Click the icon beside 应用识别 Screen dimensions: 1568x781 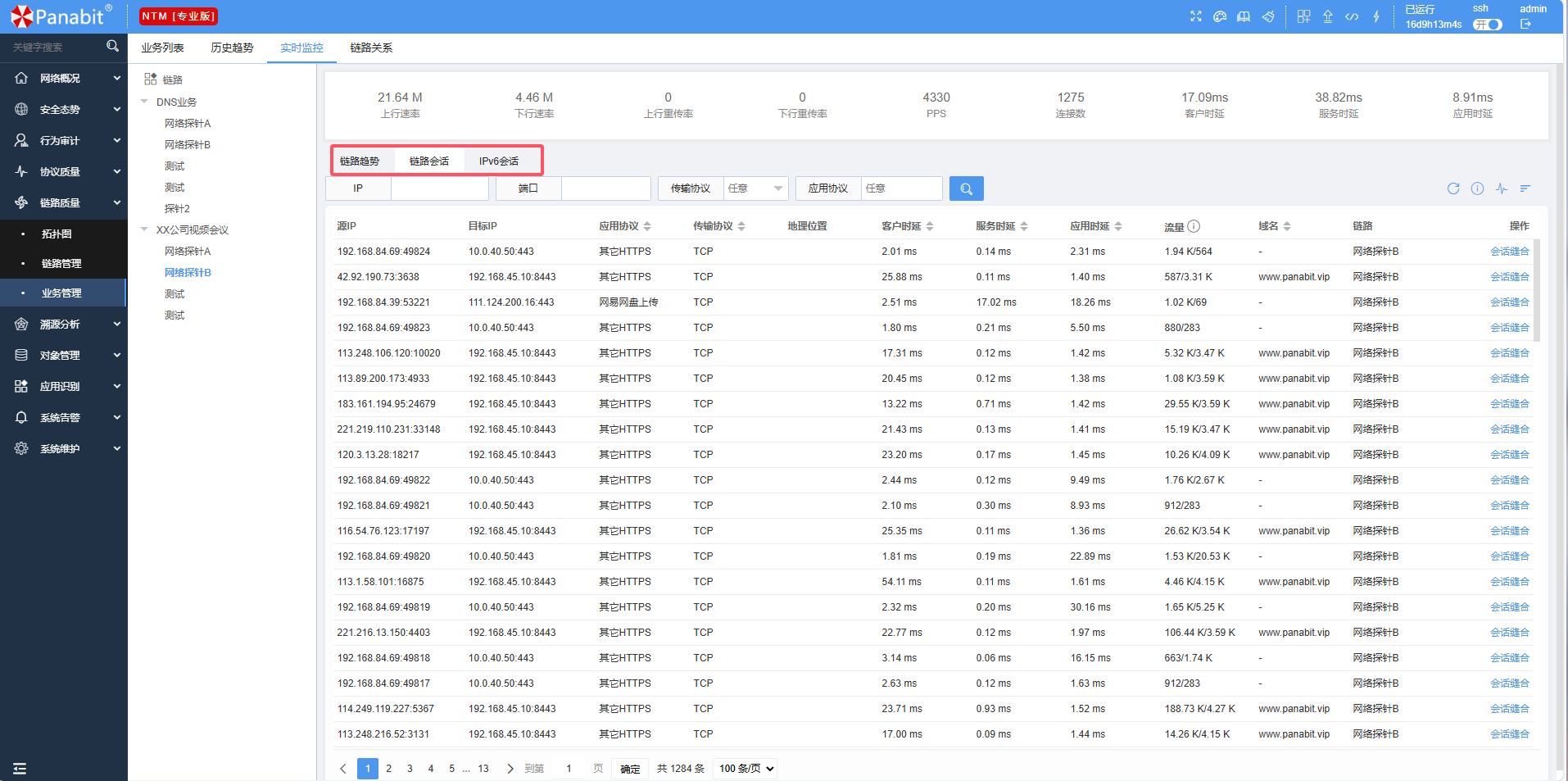[21, 386]
